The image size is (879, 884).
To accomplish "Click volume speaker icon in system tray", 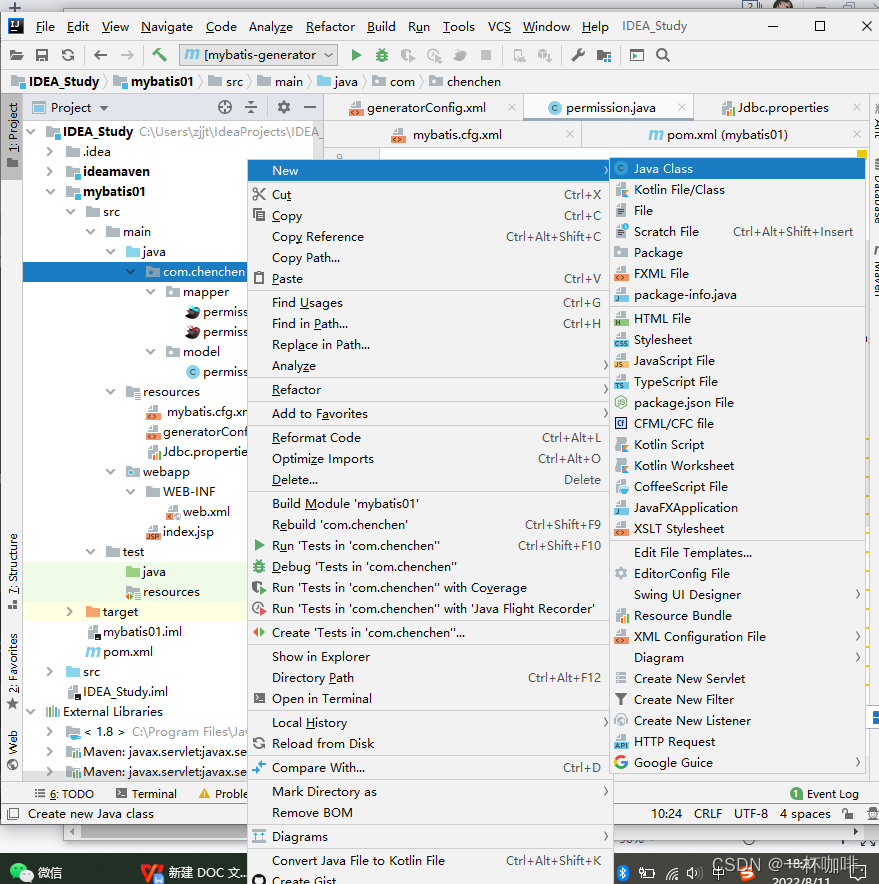I will (693, 873).
